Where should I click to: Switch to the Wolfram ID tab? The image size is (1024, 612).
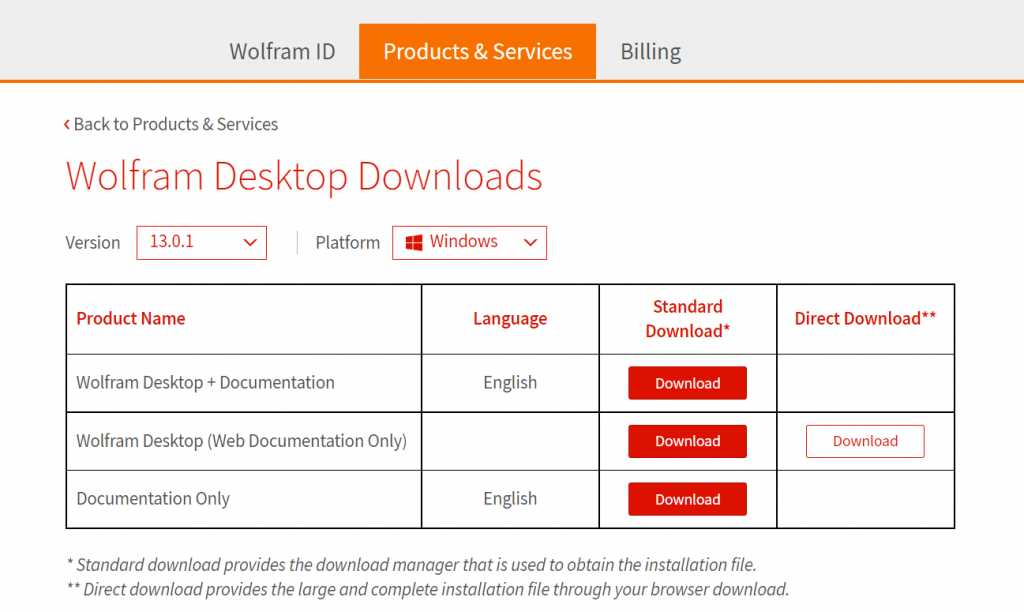[283, 51]
